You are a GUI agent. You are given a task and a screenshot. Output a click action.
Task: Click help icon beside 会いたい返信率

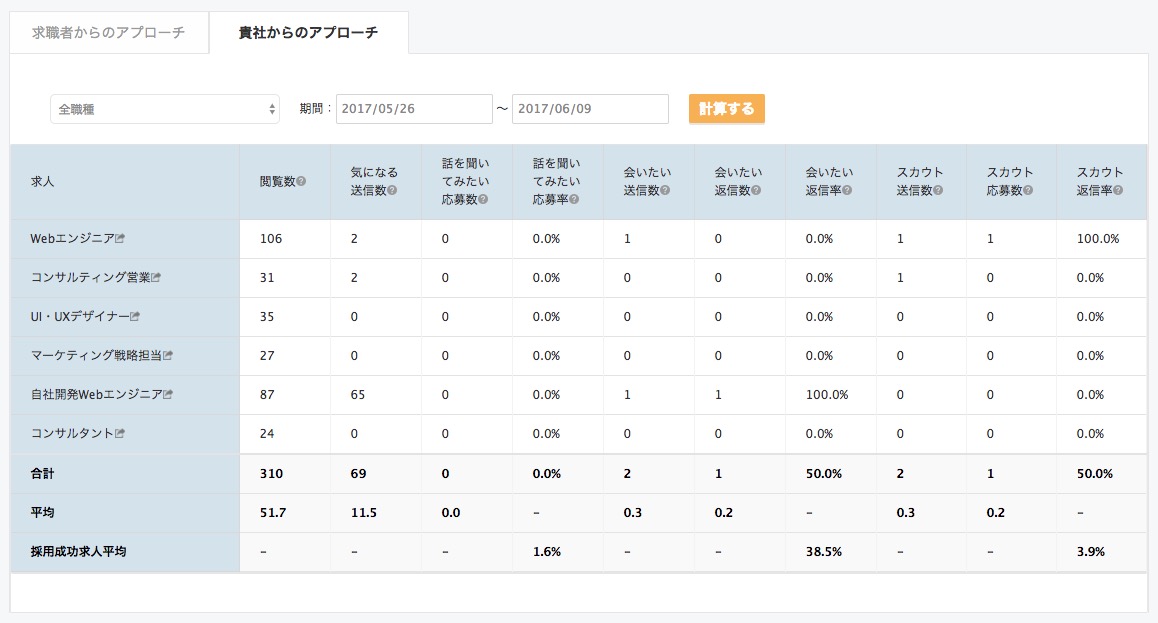[846, 190]
